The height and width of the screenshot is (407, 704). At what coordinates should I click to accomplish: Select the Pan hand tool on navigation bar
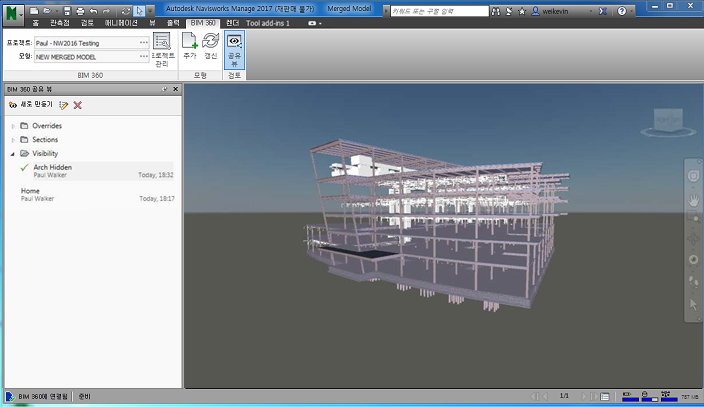(x=694, y=199)
